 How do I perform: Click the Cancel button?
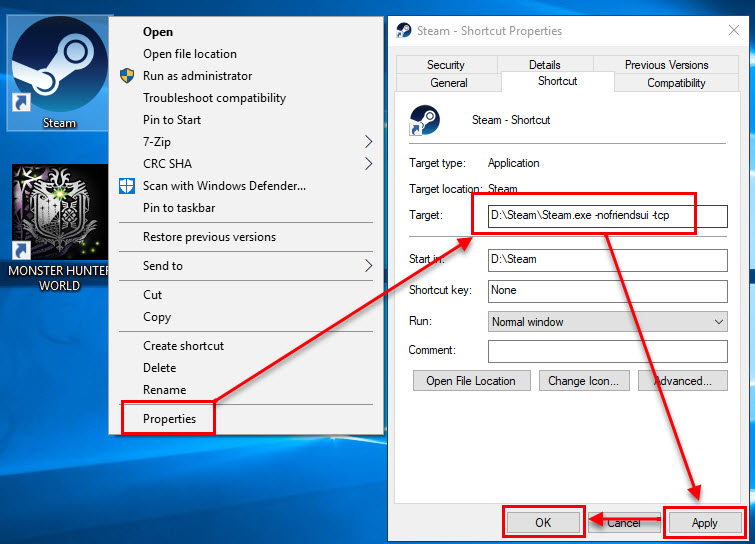[624, 522]
